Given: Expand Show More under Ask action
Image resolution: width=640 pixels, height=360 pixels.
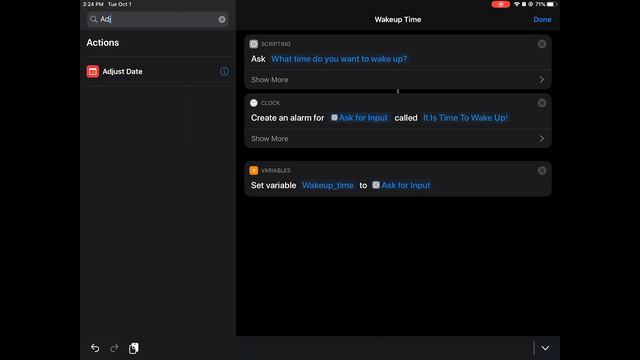Looking at the screenshot, I should click(x=398, y=80).
